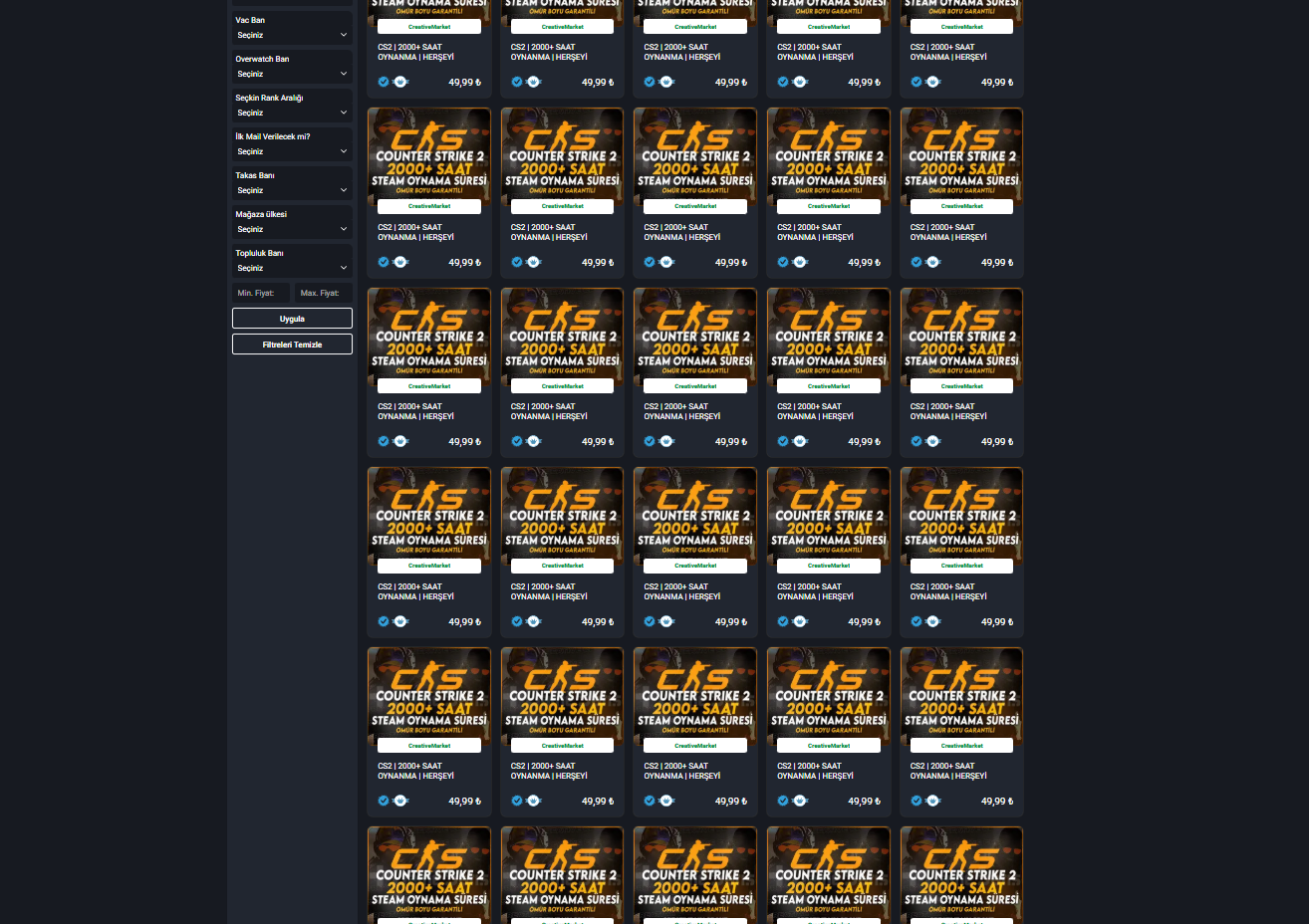Click into the Max. Fiyat price field
This screenshot has width=1309, height=924.
tap(323, 293)
